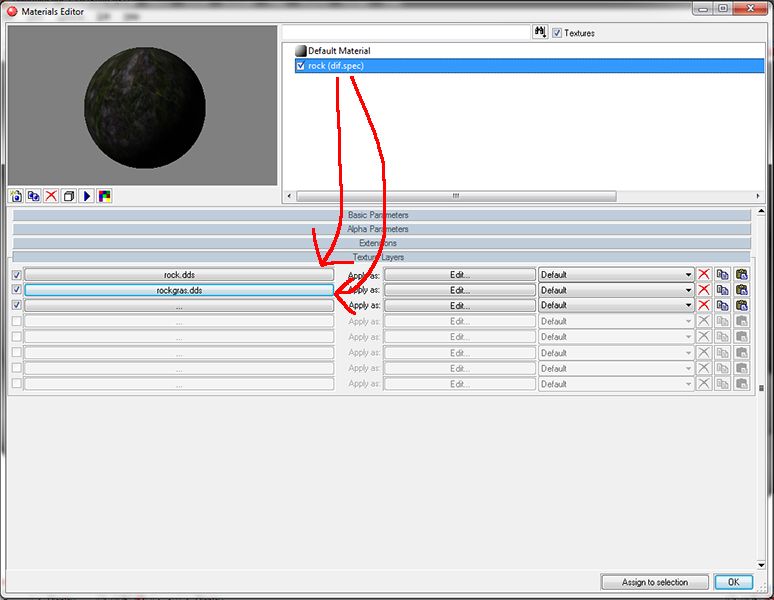Disable the rockgras.dds layer checkbox
This screenshot has width=774, height=600.
pos(17,290)
